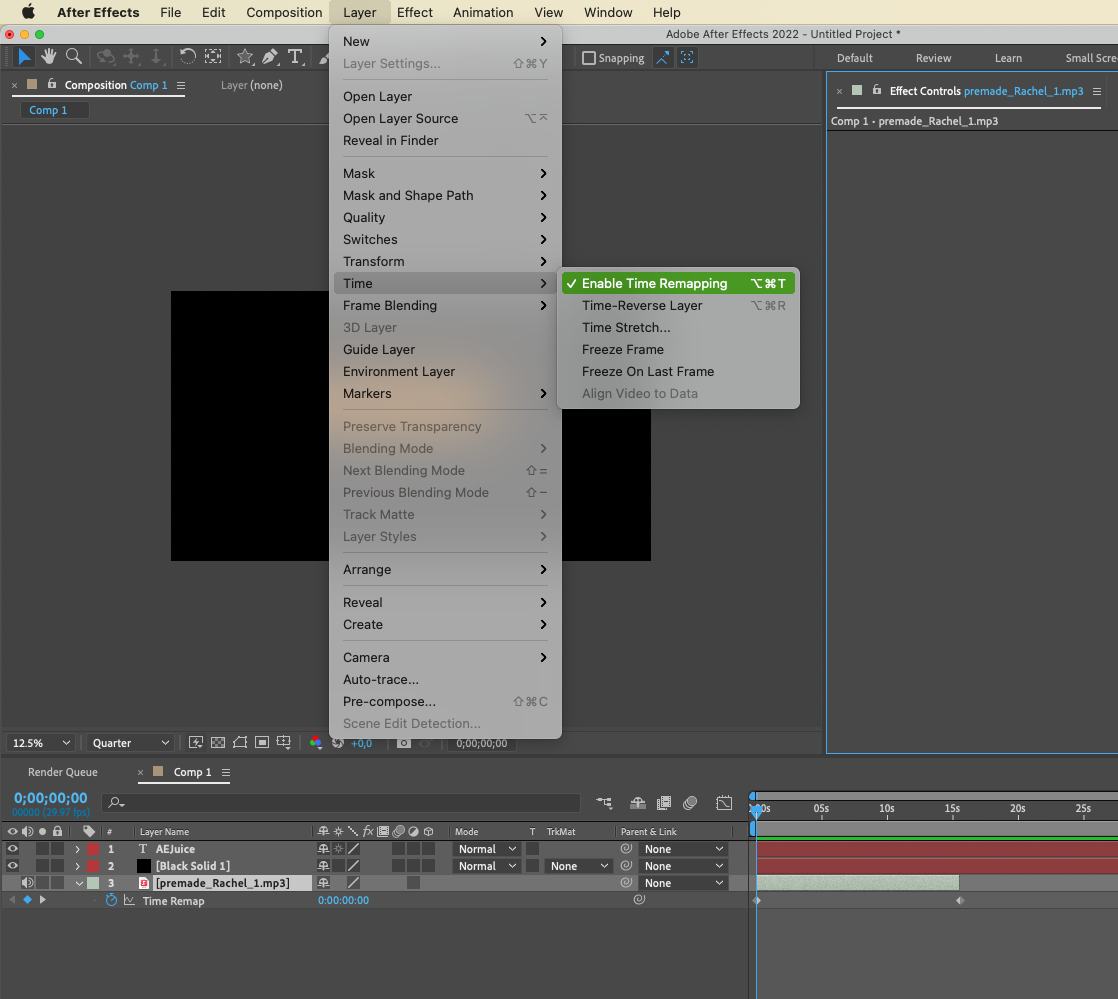Hide the AEJuice layer with eye icon
The width and height of the screenshot is (1118, 999).
pyautogui.click(x=13, y=849)
